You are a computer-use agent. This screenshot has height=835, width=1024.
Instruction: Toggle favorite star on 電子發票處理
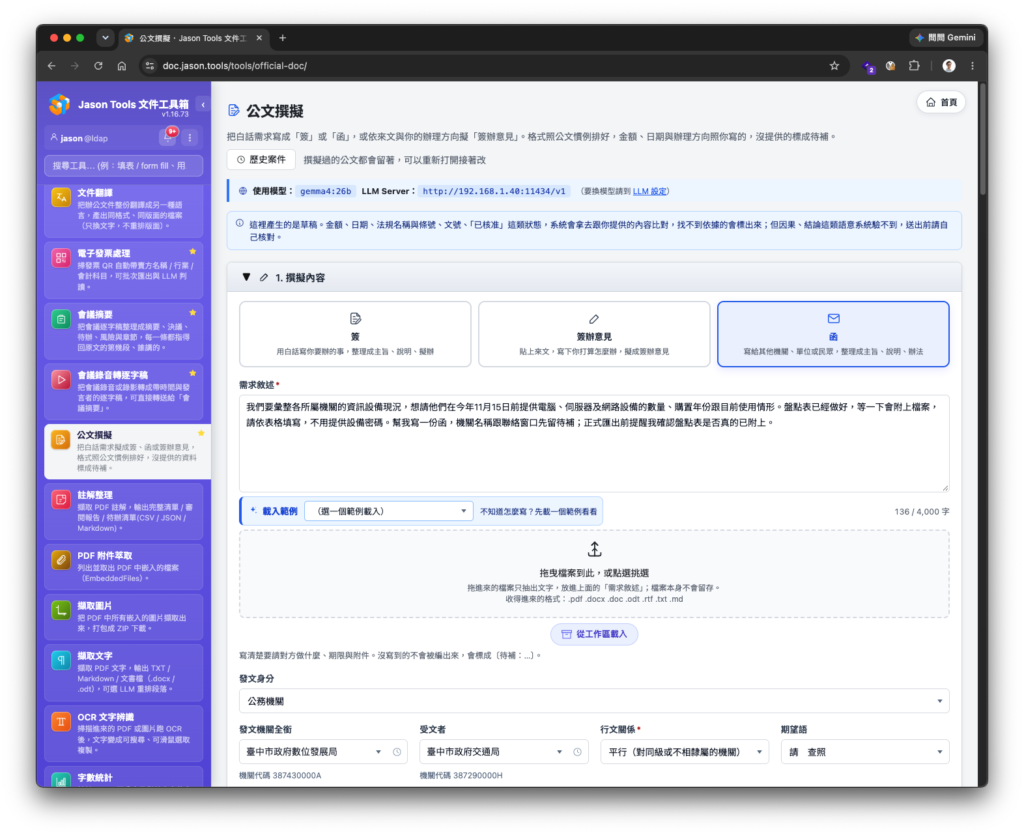click(193, 251)
